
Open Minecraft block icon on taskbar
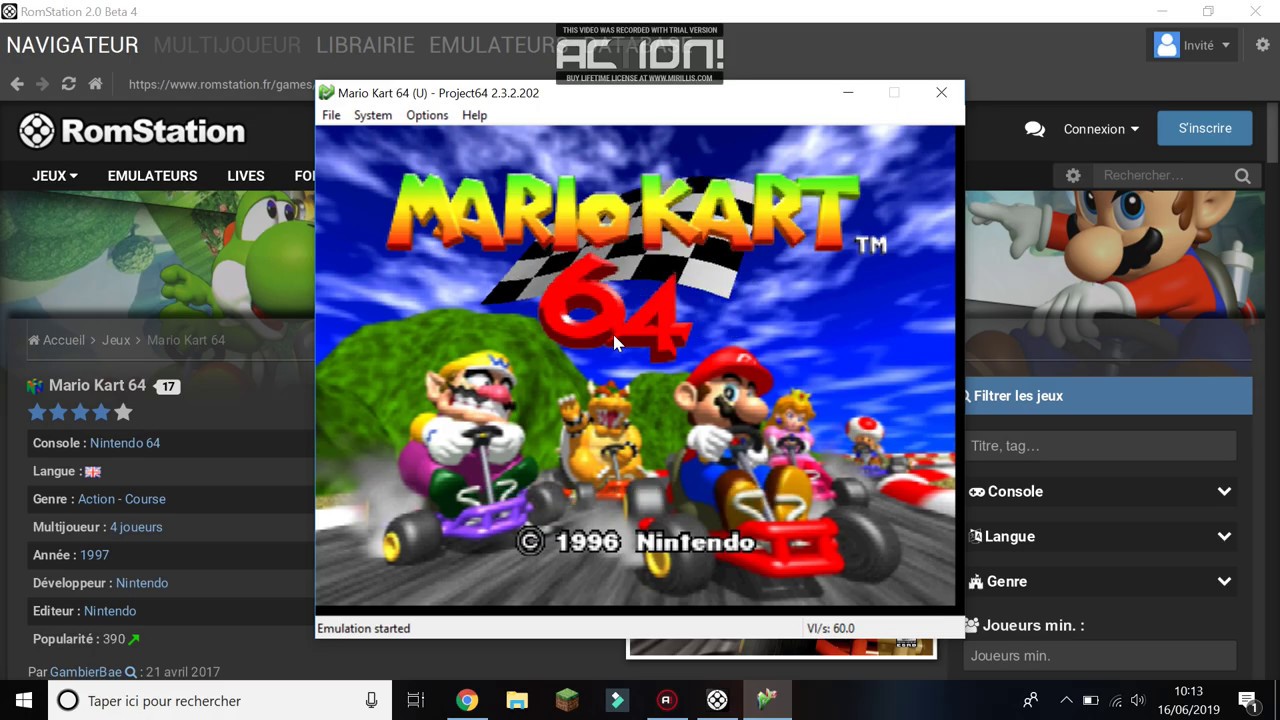tap(567, 700)
